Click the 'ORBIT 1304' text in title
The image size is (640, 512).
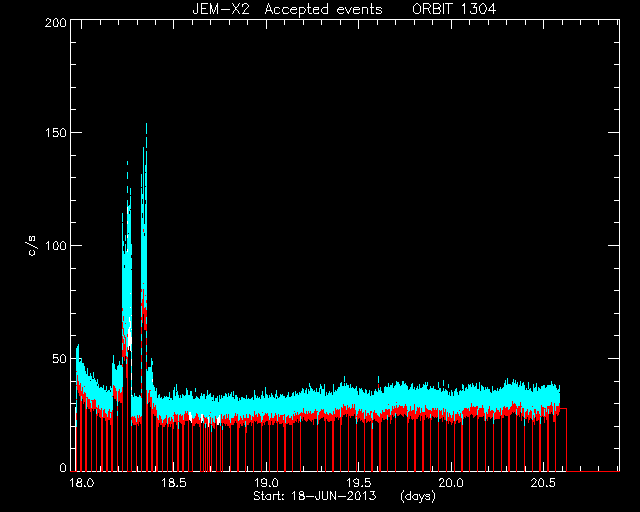(454, 9)
